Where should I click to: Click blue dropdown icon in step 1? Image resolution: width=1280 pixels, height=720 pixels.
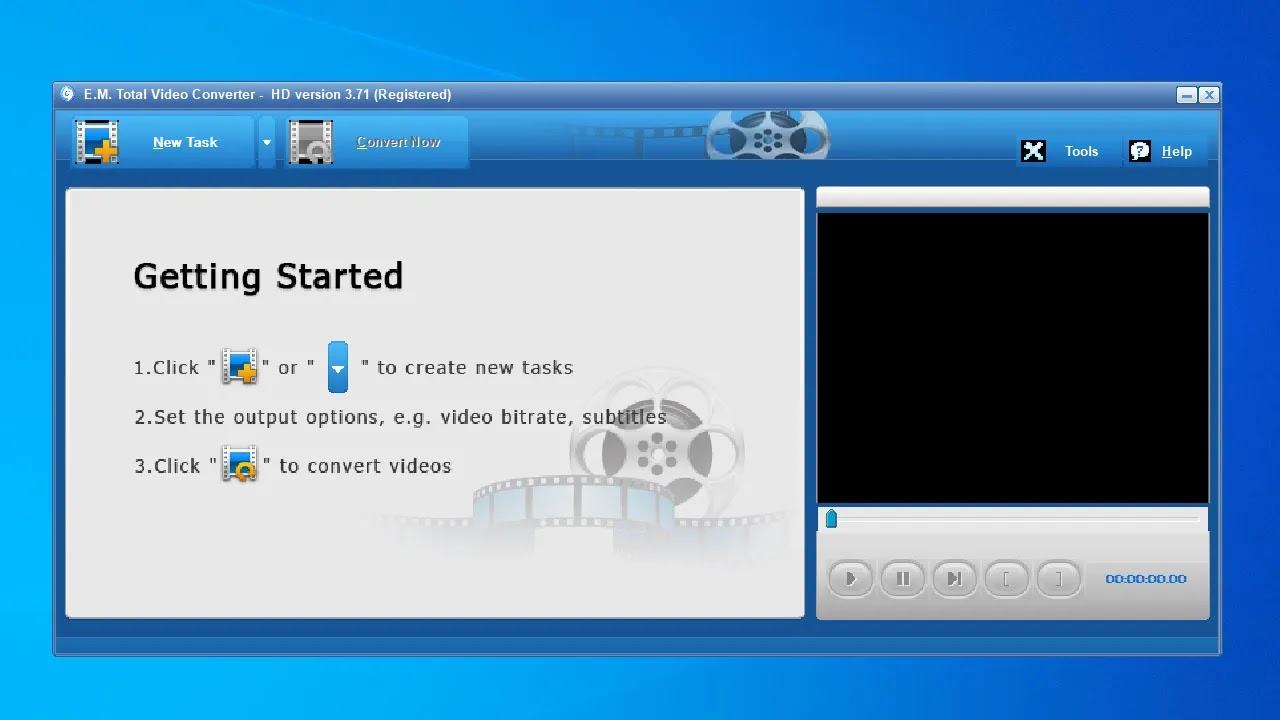point(338,367)
